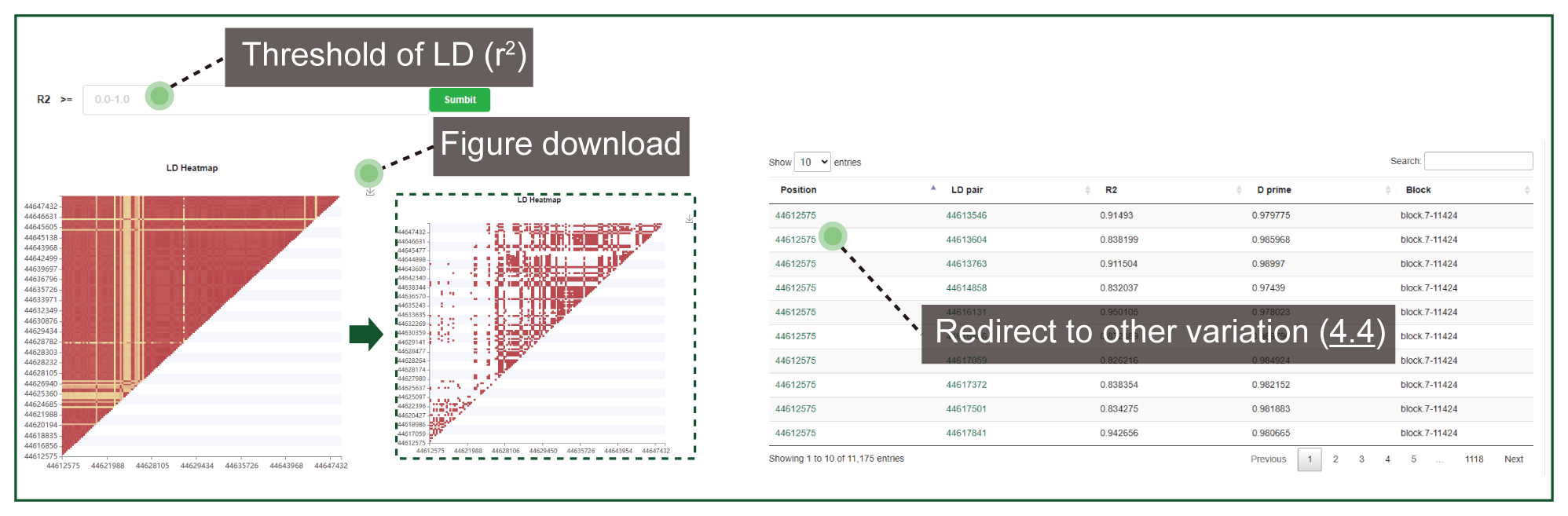Click the R2 threshold input field

pos(255,100)
